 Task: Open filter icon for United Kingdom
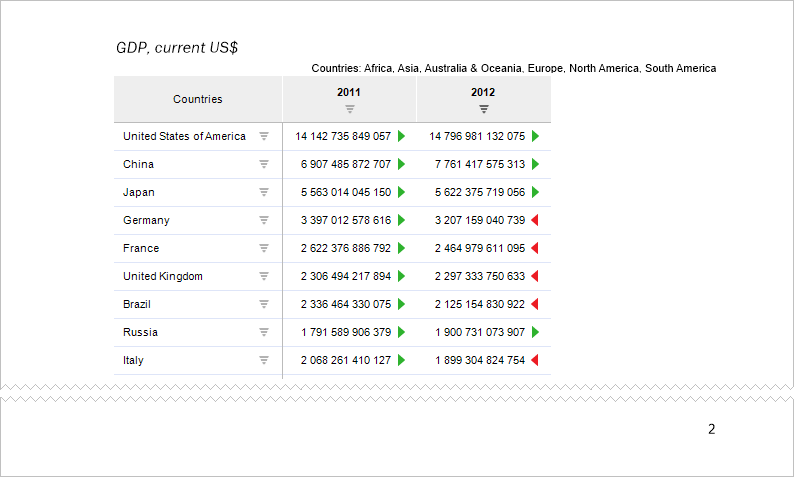click(264, 276)
